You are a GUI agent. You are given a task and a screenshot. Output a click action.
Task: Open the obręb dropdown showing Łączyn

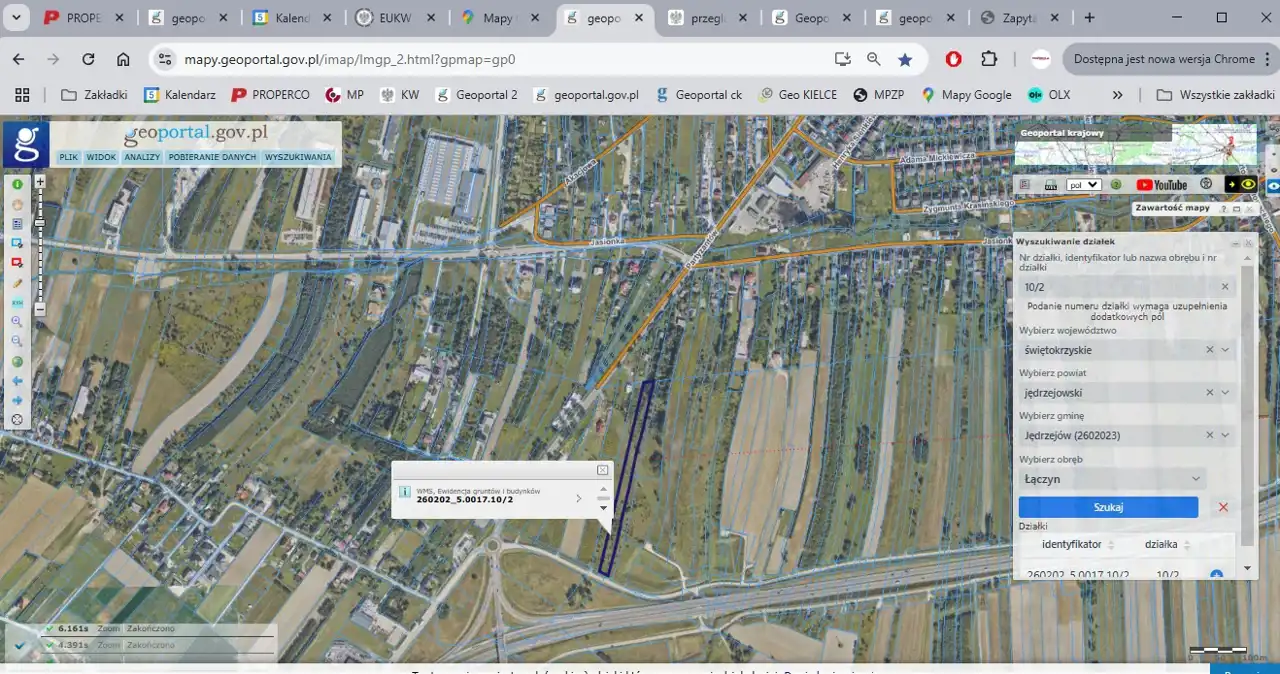[x=1112, y=479]
